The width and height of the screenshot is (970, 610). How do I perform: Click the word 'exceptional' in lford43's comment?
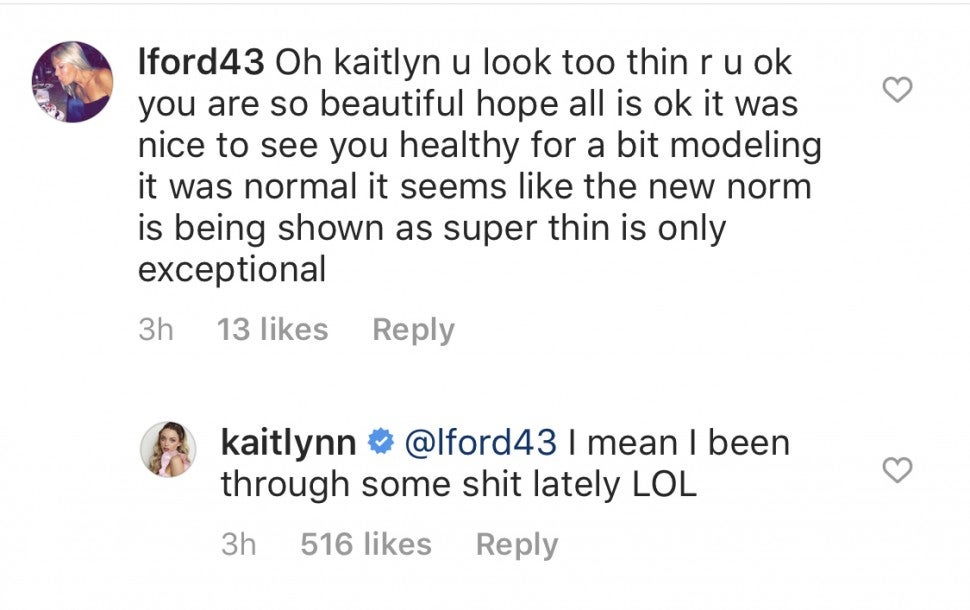232,270
